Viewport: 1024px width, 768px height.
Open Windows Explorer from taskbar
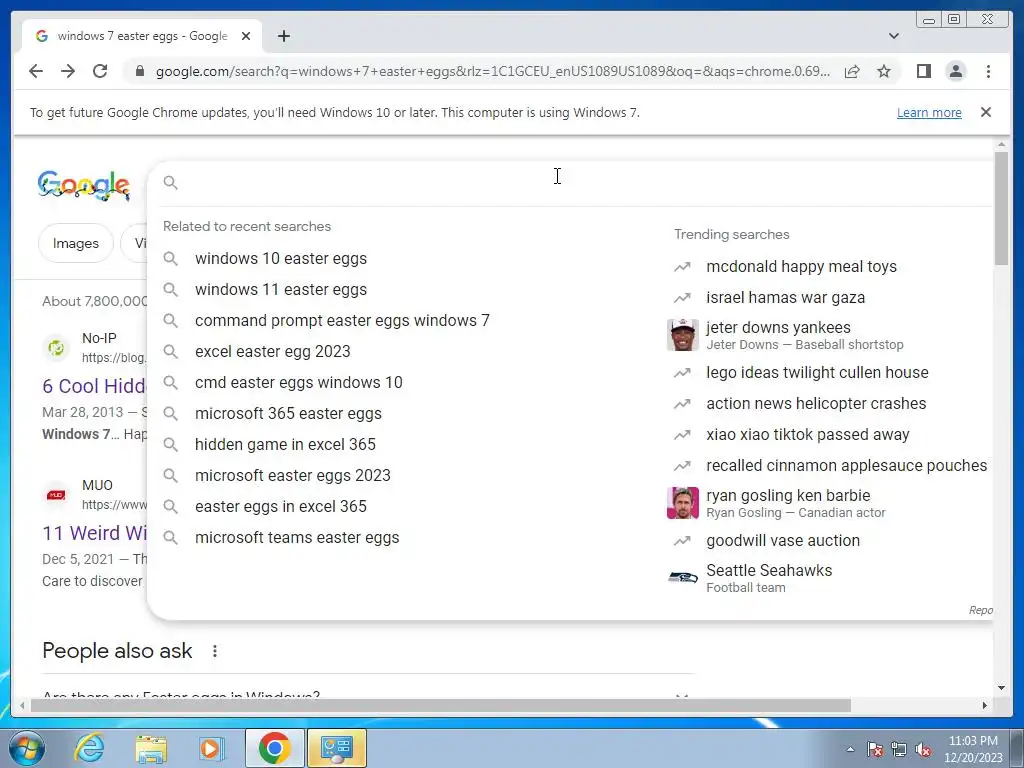(x=151, y=748)
